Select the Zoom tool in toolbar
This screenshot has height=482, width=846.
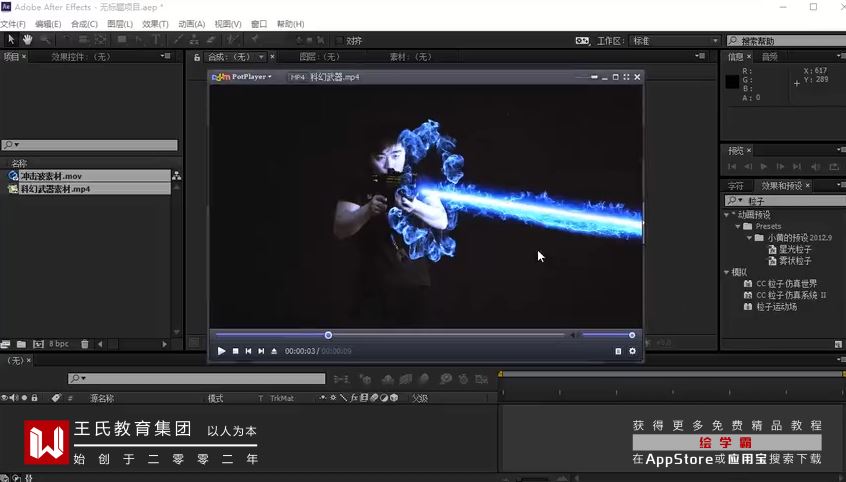[45, 39]
